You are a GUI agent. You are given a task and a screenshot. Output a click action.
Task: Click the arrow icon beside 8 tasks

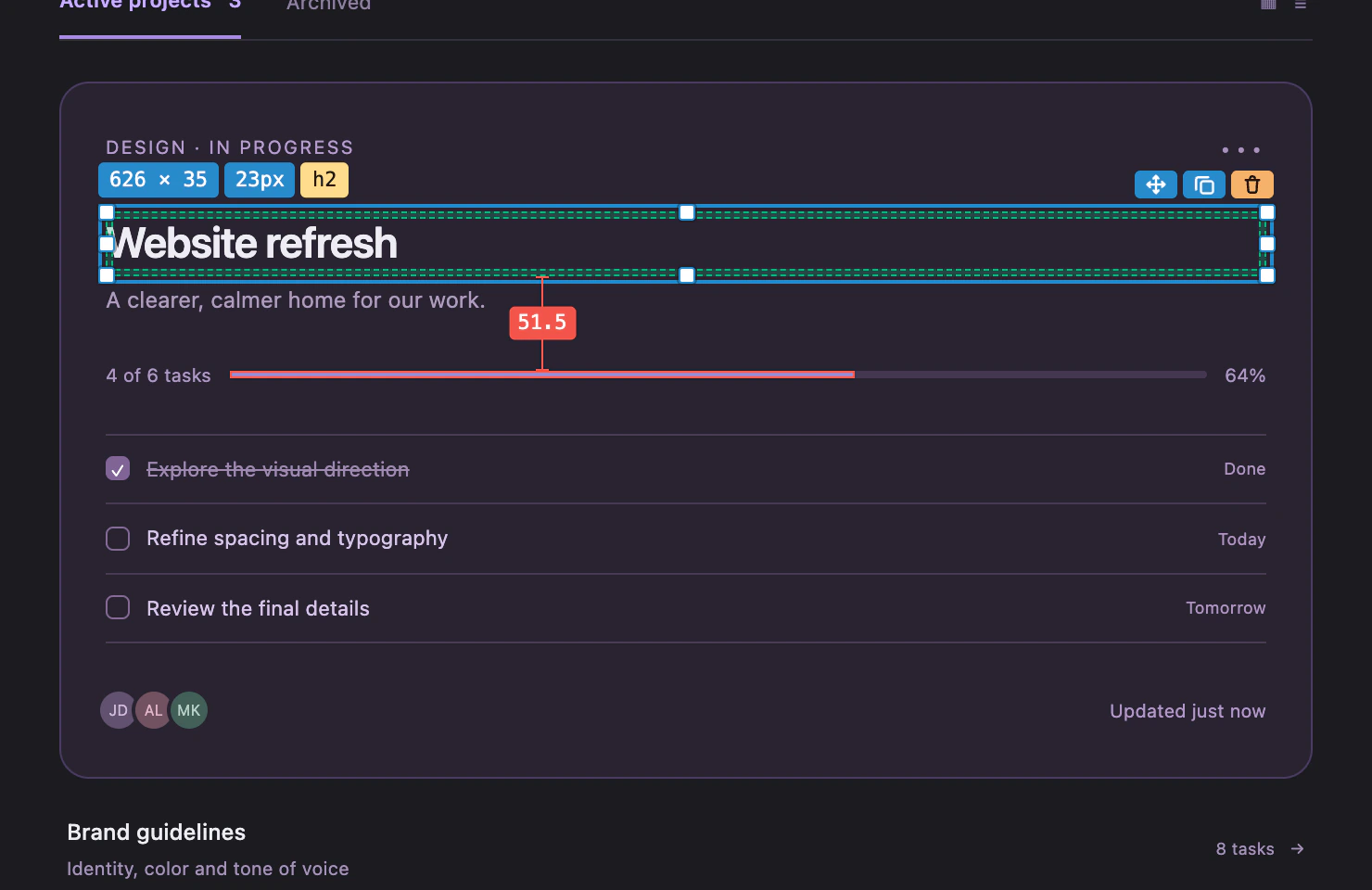(x=1298, y=848)
